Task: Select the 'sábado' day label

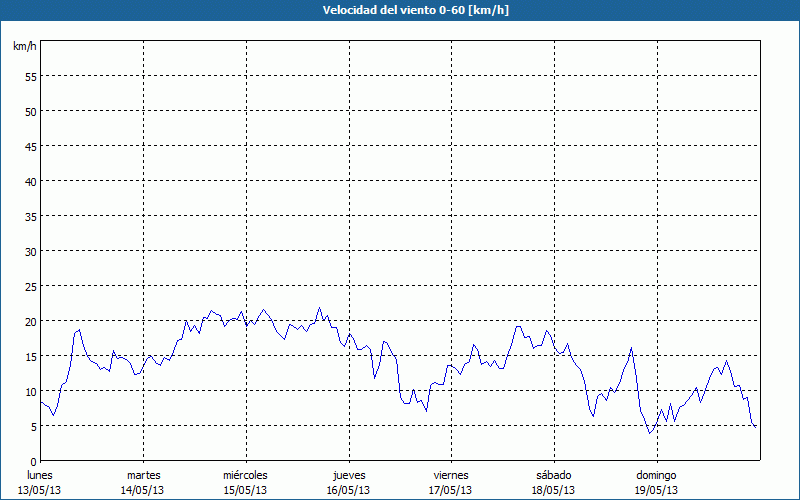Action: coord(553,475)
